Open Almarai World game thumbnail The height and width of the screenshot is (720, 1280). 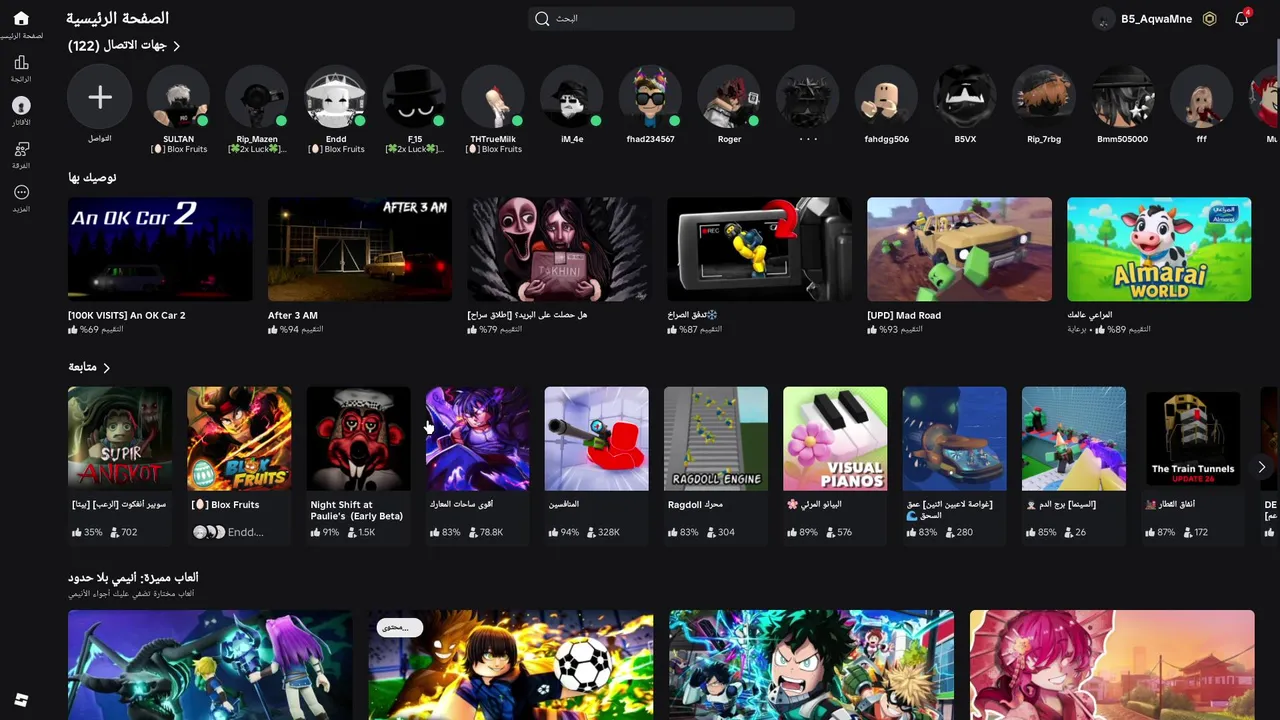pyautogui.click(x=1159, y=249)
